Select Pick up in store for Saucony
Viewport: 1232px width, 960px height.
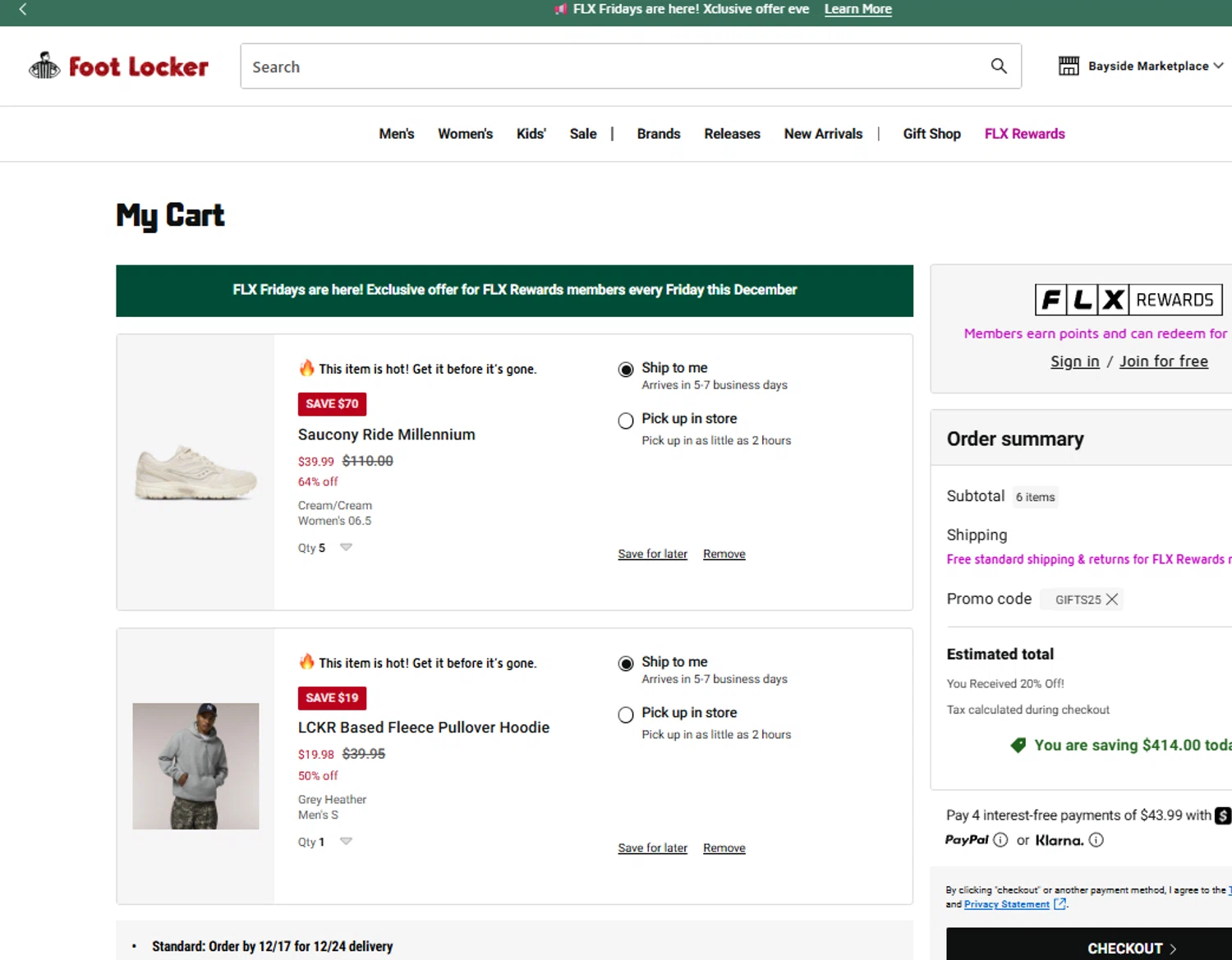pyautogui.click(x=626, y=421)
